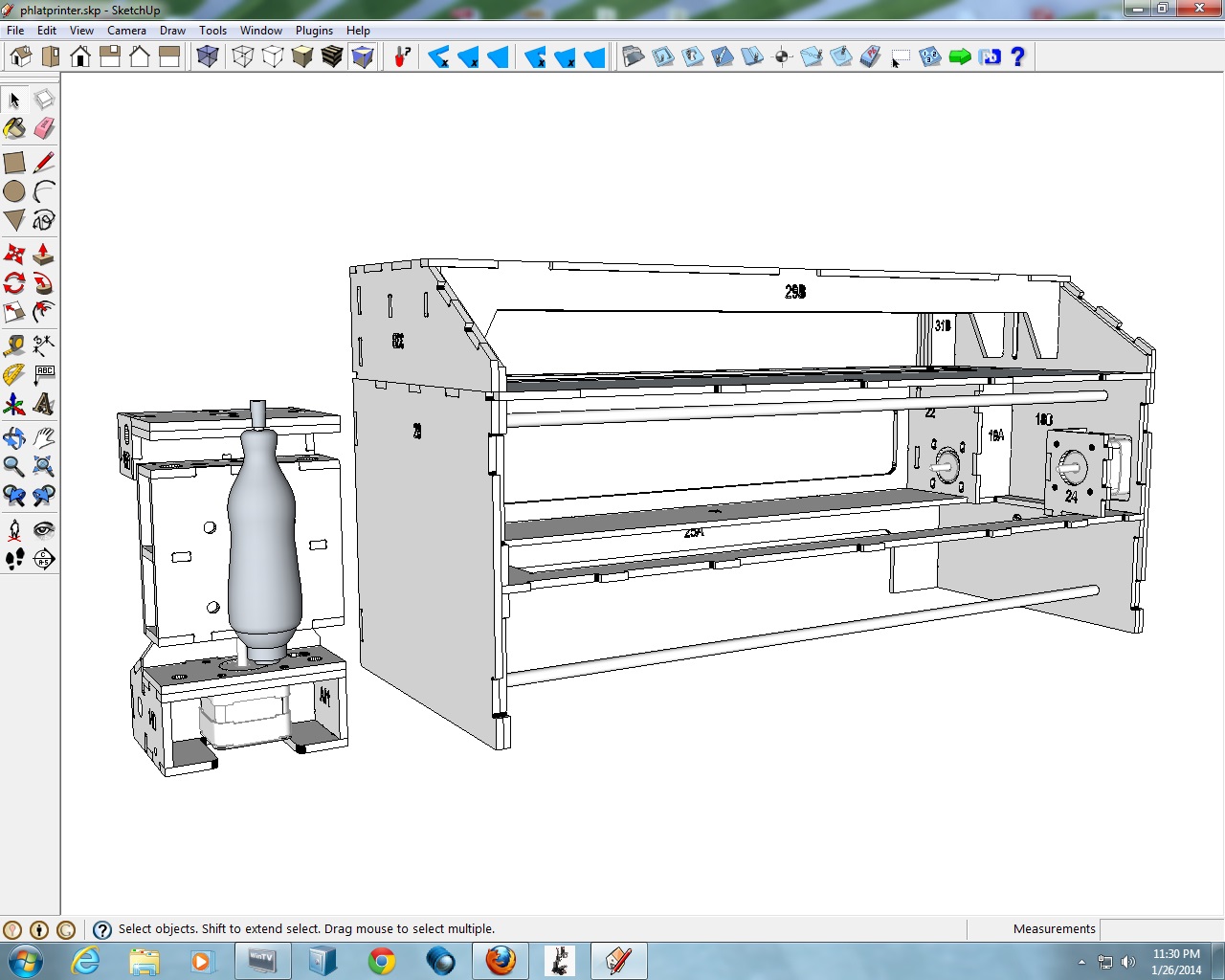Image resolution: width=1225 pixels, height=980 pixels.
Task: Select the Tape Measure tool
Action: pyautogui.click(x=14, y=345)
